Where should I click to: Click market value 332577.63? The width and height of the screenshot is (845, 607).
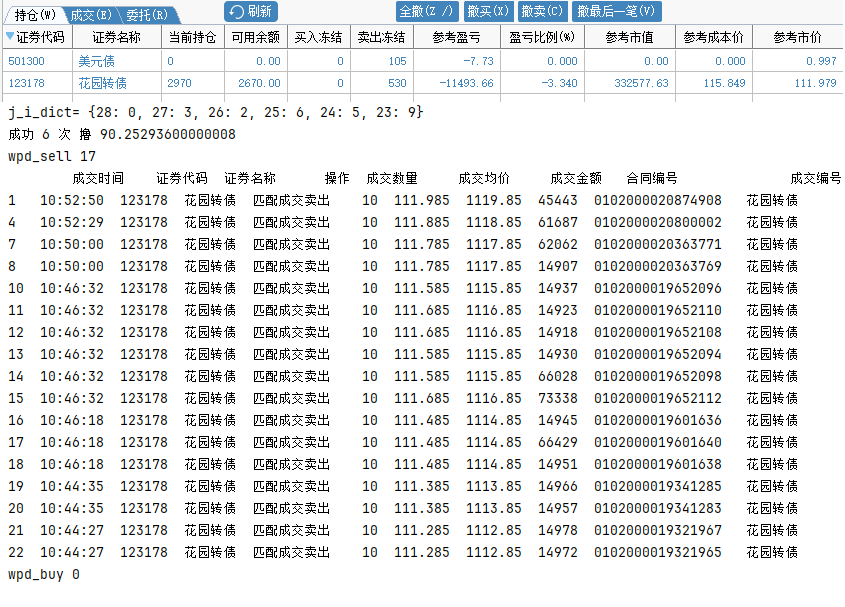(x=641, y=84)
